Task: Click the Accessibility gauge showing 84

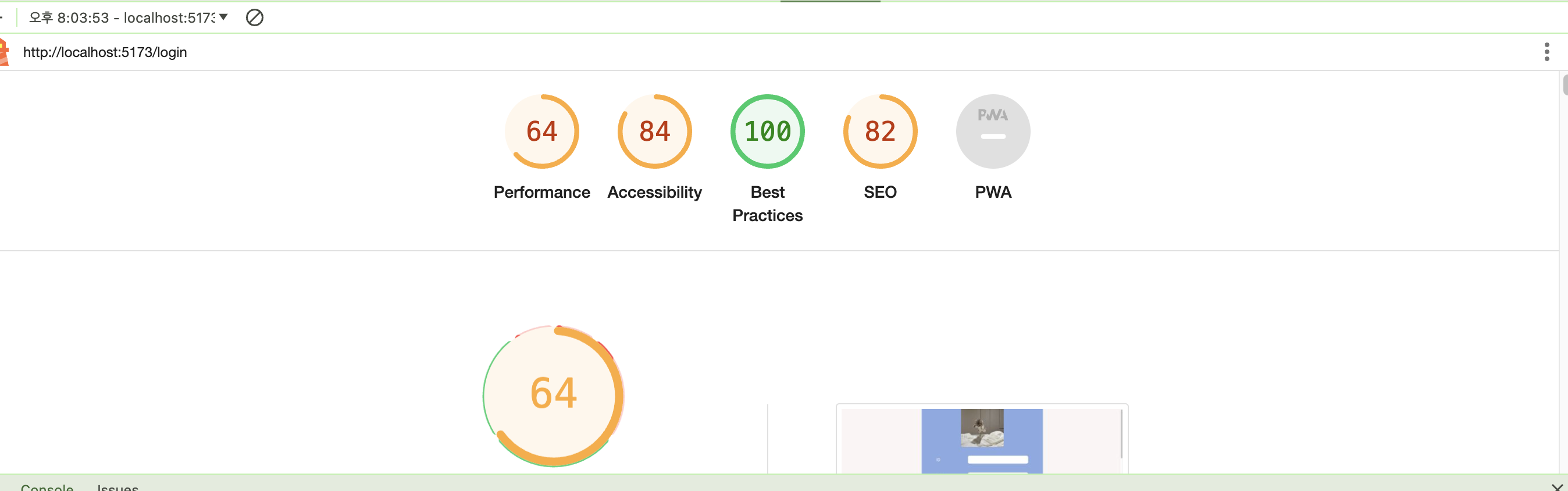Action: pos(654,131)
